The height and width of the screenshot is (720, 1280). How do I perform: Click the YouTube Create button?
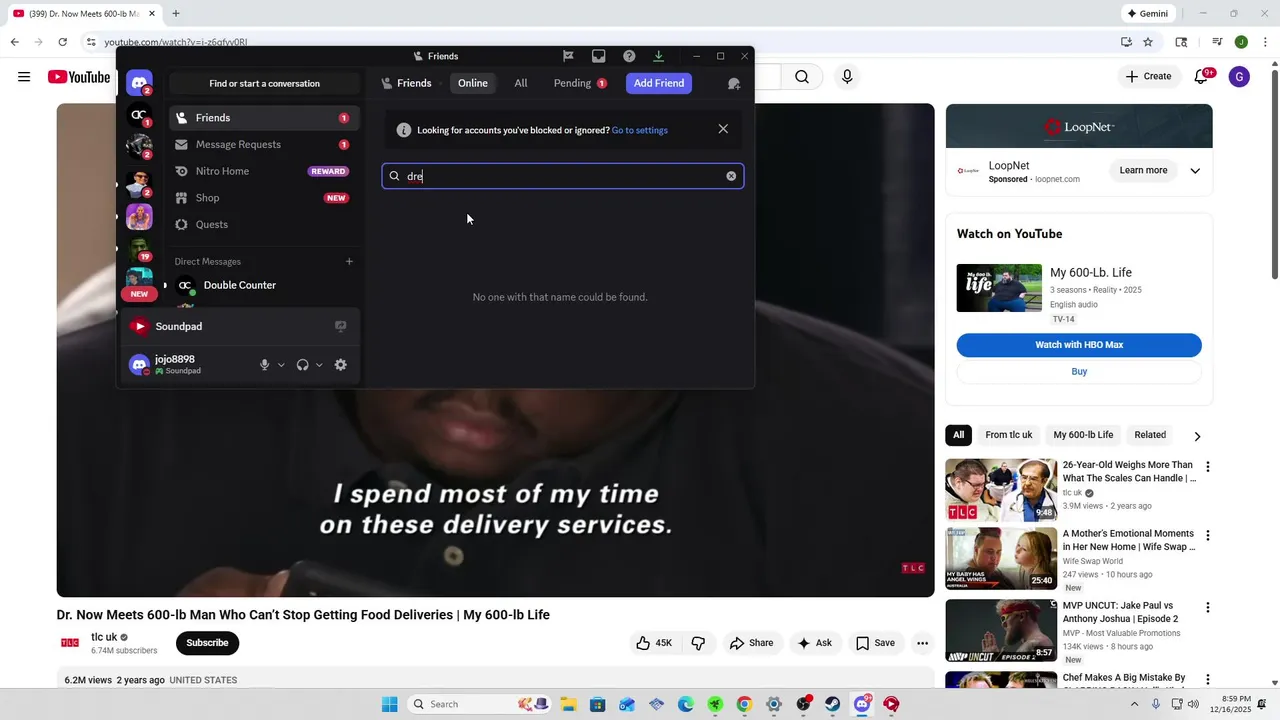point(1148,77)
